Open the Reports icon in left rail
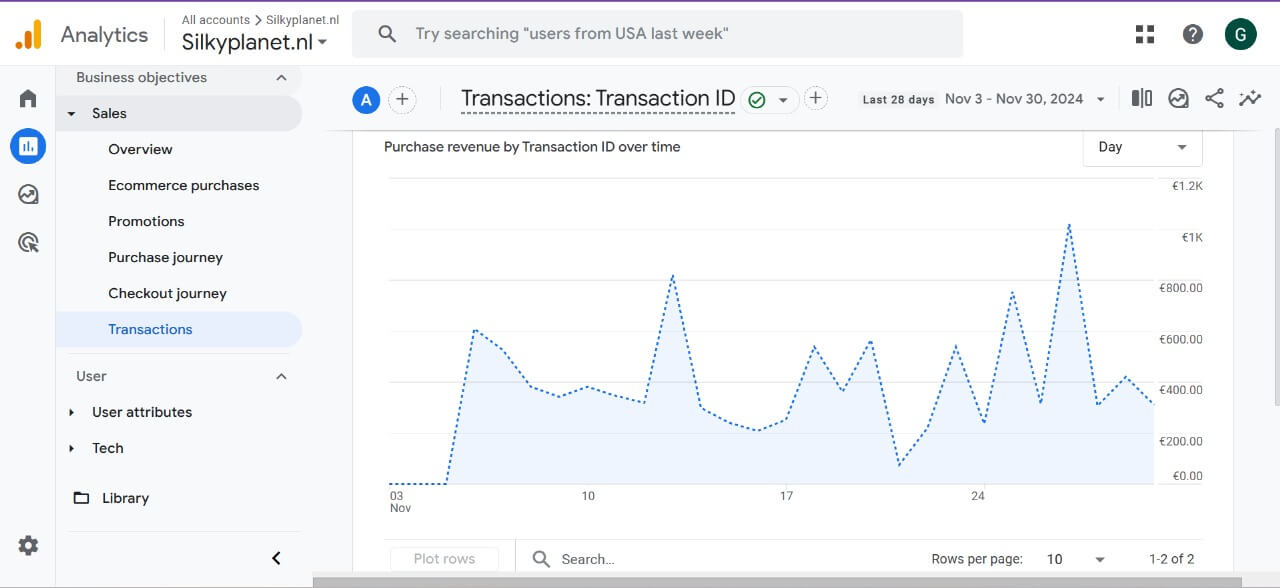This screenshot has height=588, width=1280. tap(28, 146)
